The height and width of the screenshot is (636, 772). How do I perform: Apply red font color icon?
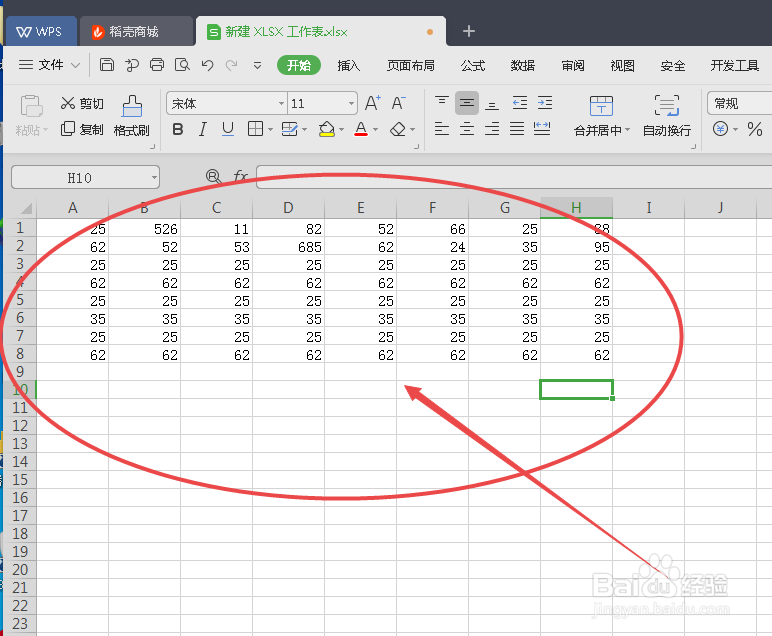(x=361, y=129)
